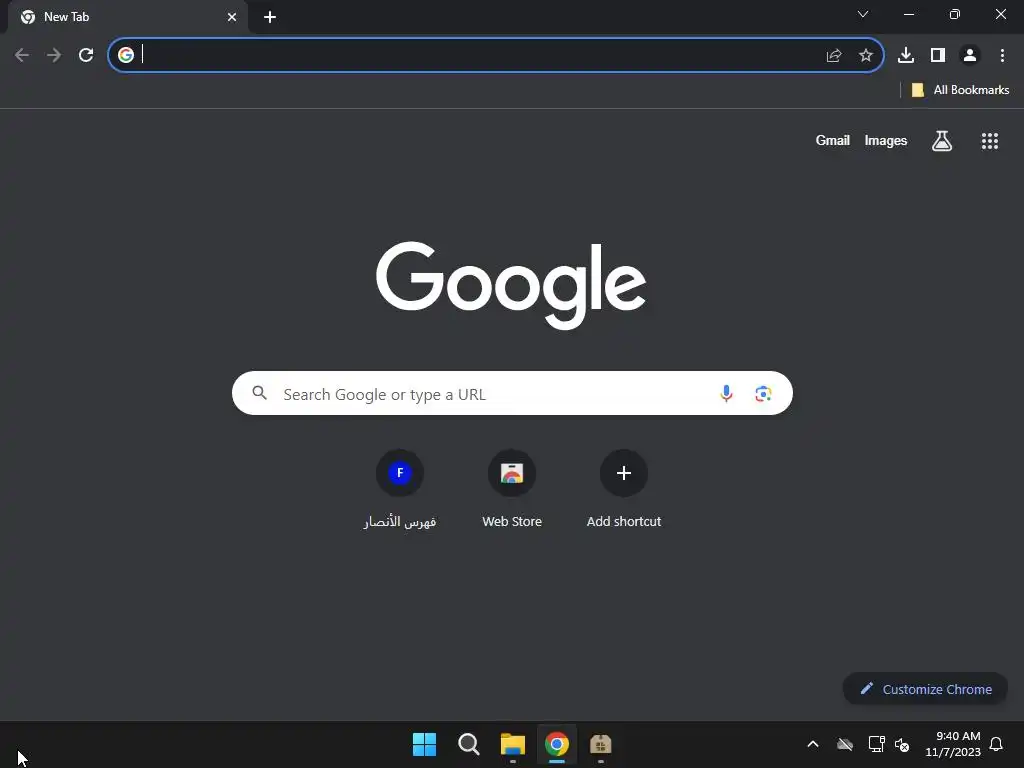
Task: Select the New Tab tab
Action: tap(127, 17)
